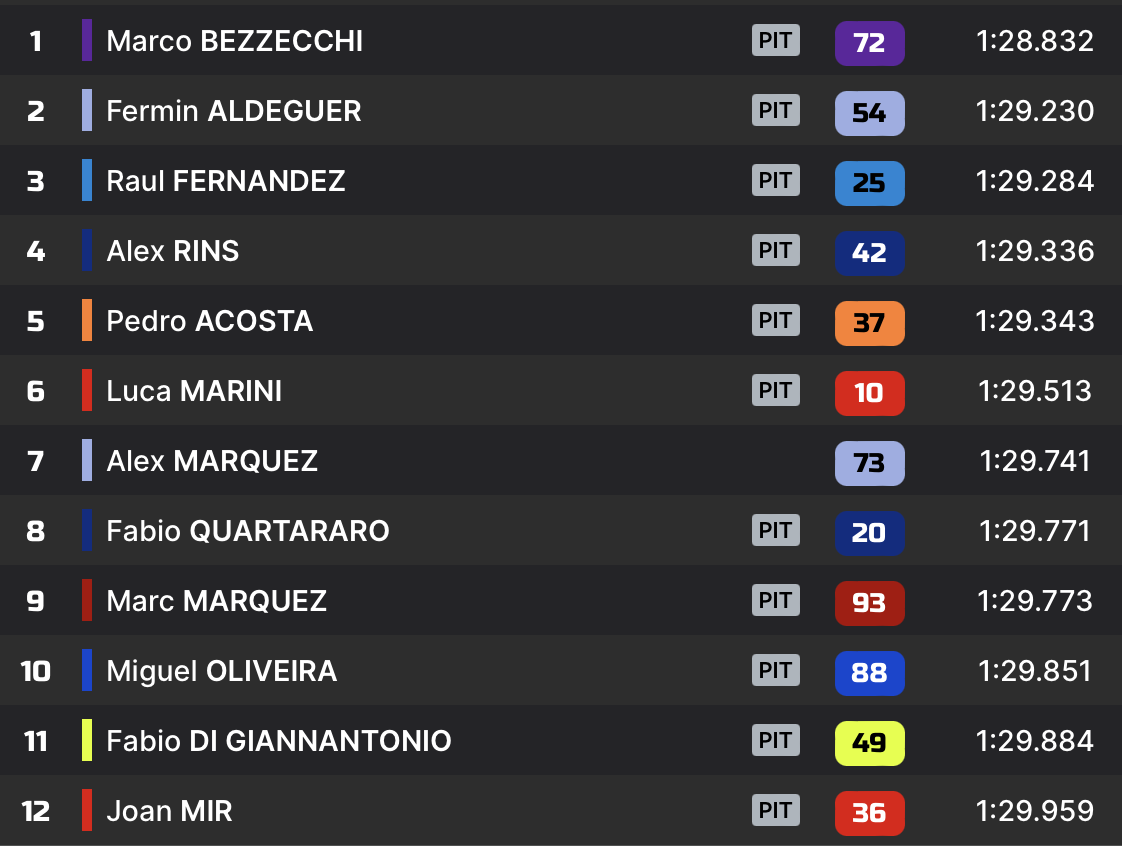Click PIT tag in Joan Mir row

(775, 811)
